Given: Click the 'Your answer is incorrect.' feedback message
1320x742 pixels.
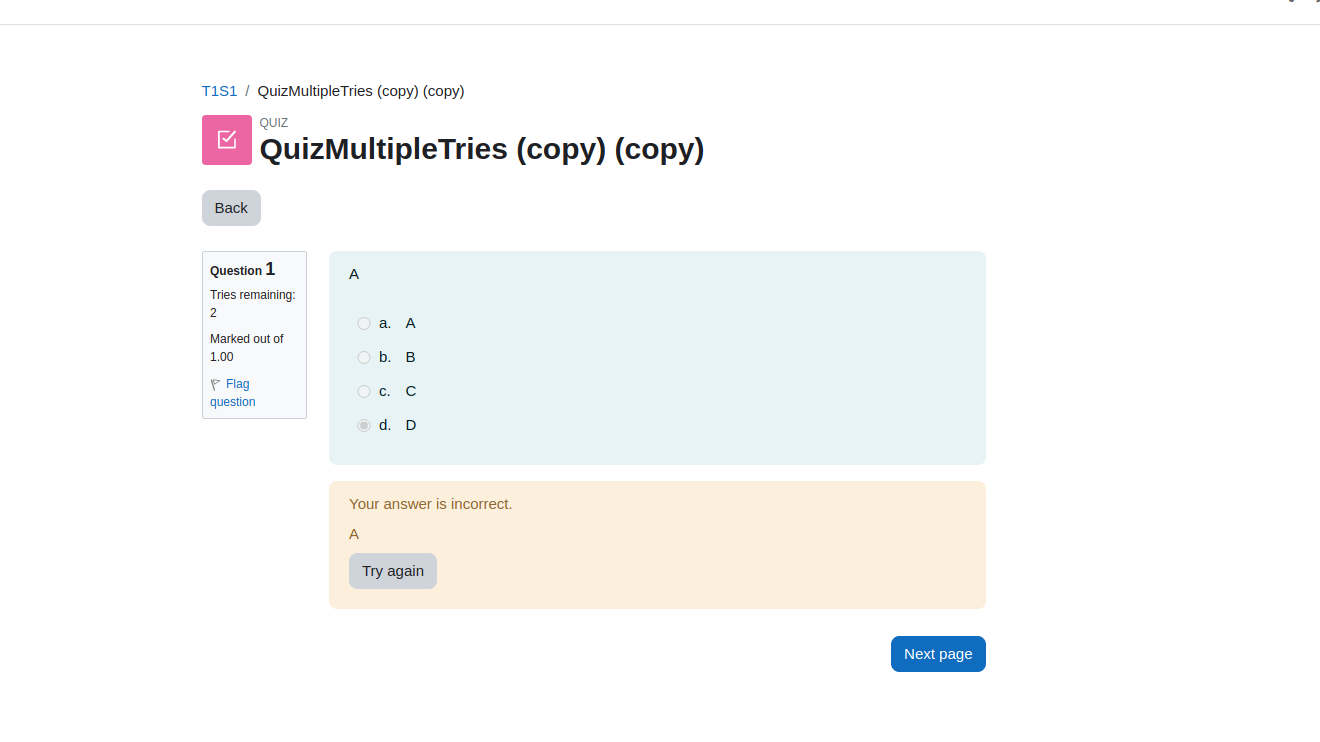Looking at the screenshot, I should [431, 504].
